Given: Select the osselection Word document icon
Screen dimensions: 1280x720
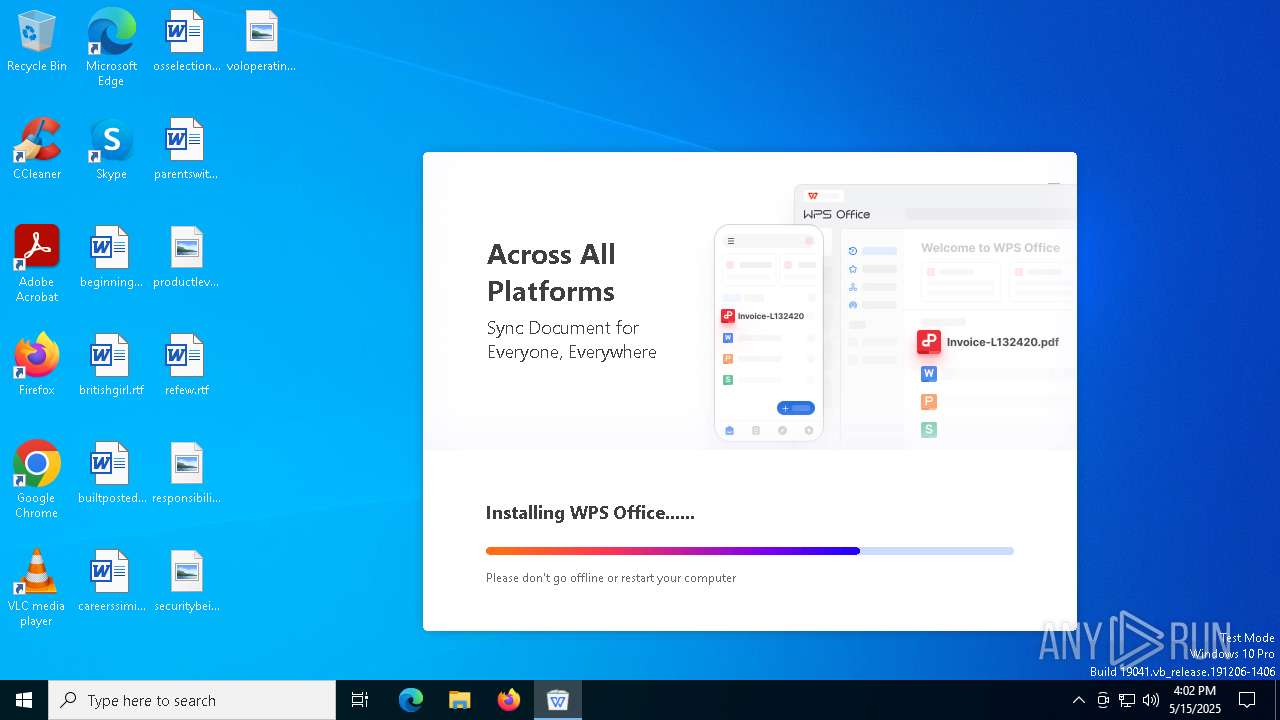Looking at the screenshot, I should coord(186,40).
